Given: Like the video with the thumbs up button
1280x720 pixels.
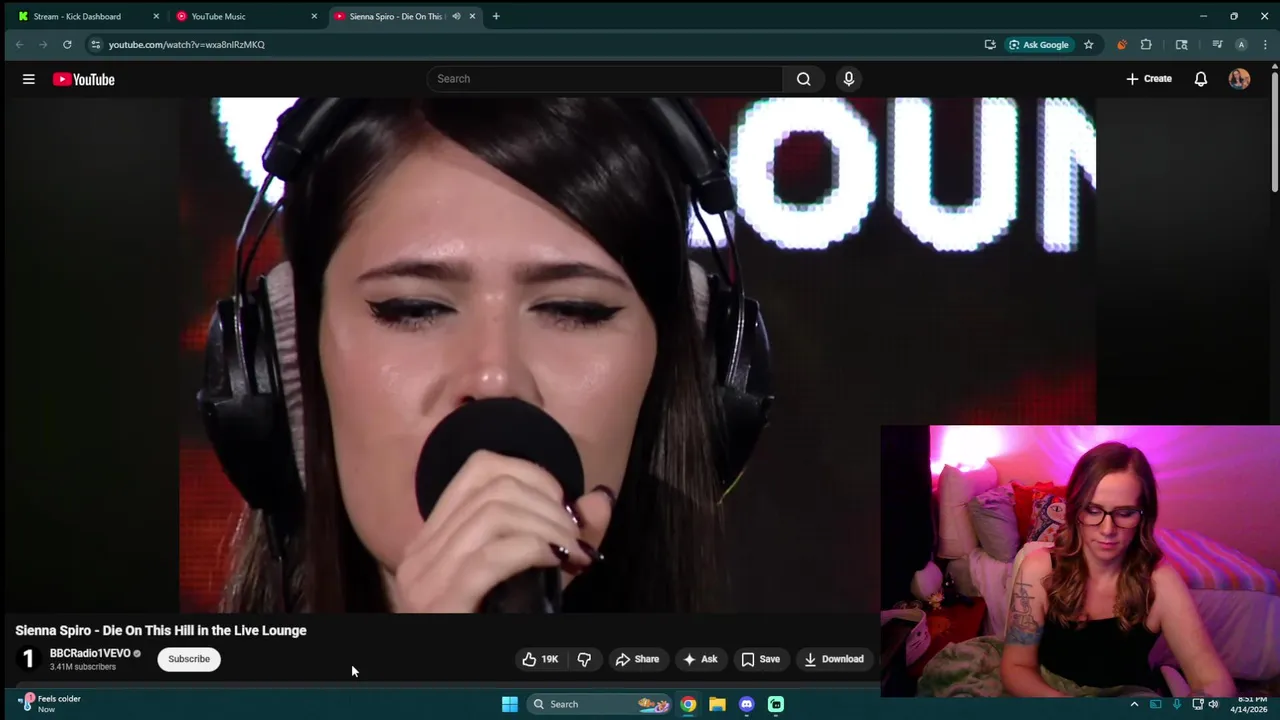Looking at the screenshot, I should coord(540,659).
